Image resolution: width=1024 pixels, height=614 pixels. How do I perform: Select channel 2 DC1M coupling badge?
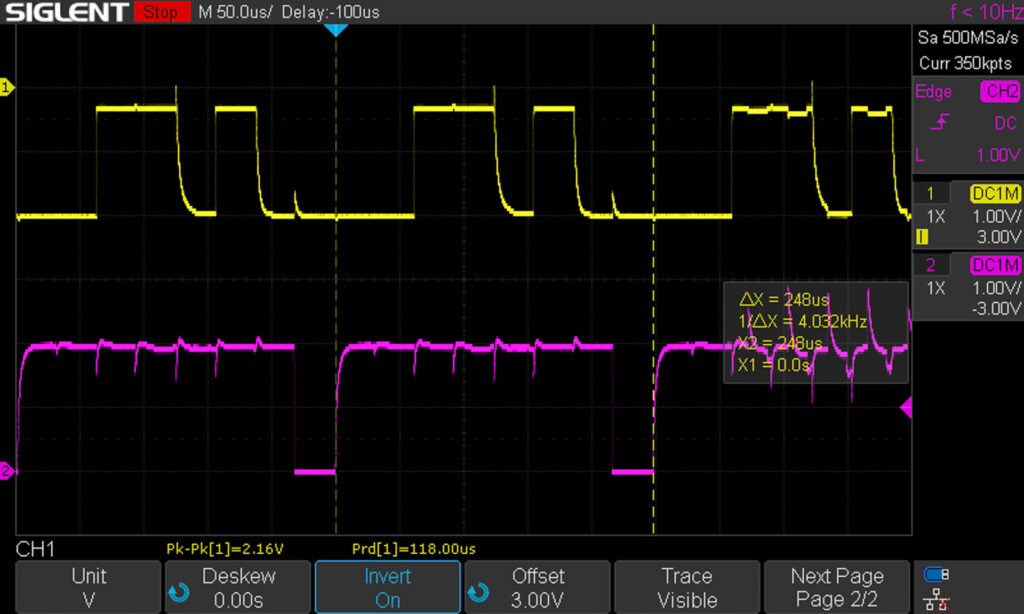tap(995, 265)
